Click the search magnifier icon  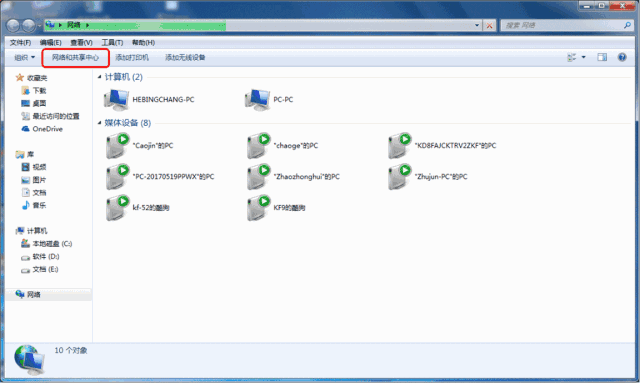pyautogui.click(x=627, y=25)
